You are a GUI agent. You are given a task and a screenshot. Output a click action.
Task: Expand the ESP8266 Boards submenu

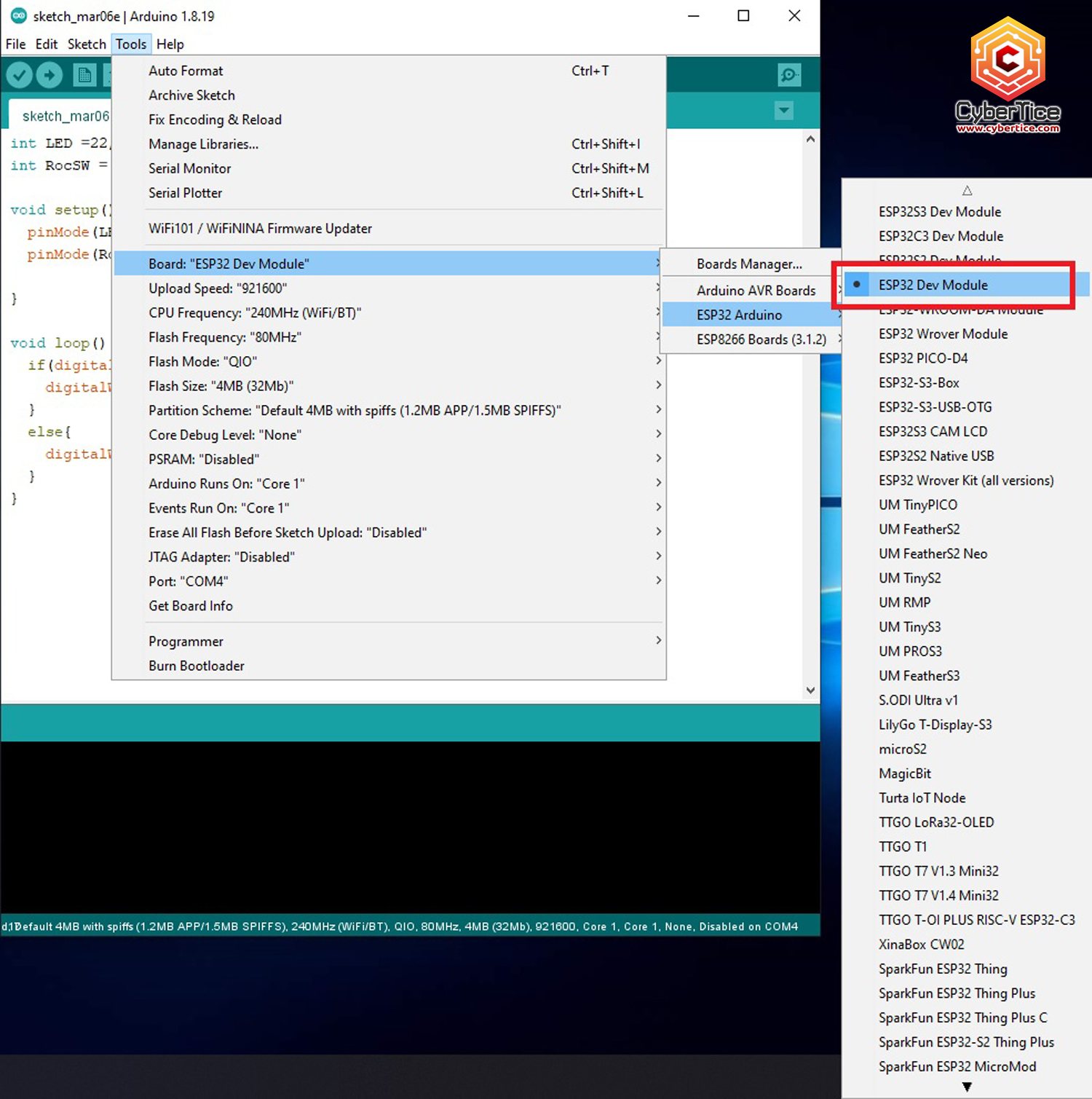pyautogui.click(x=761, y=339)
